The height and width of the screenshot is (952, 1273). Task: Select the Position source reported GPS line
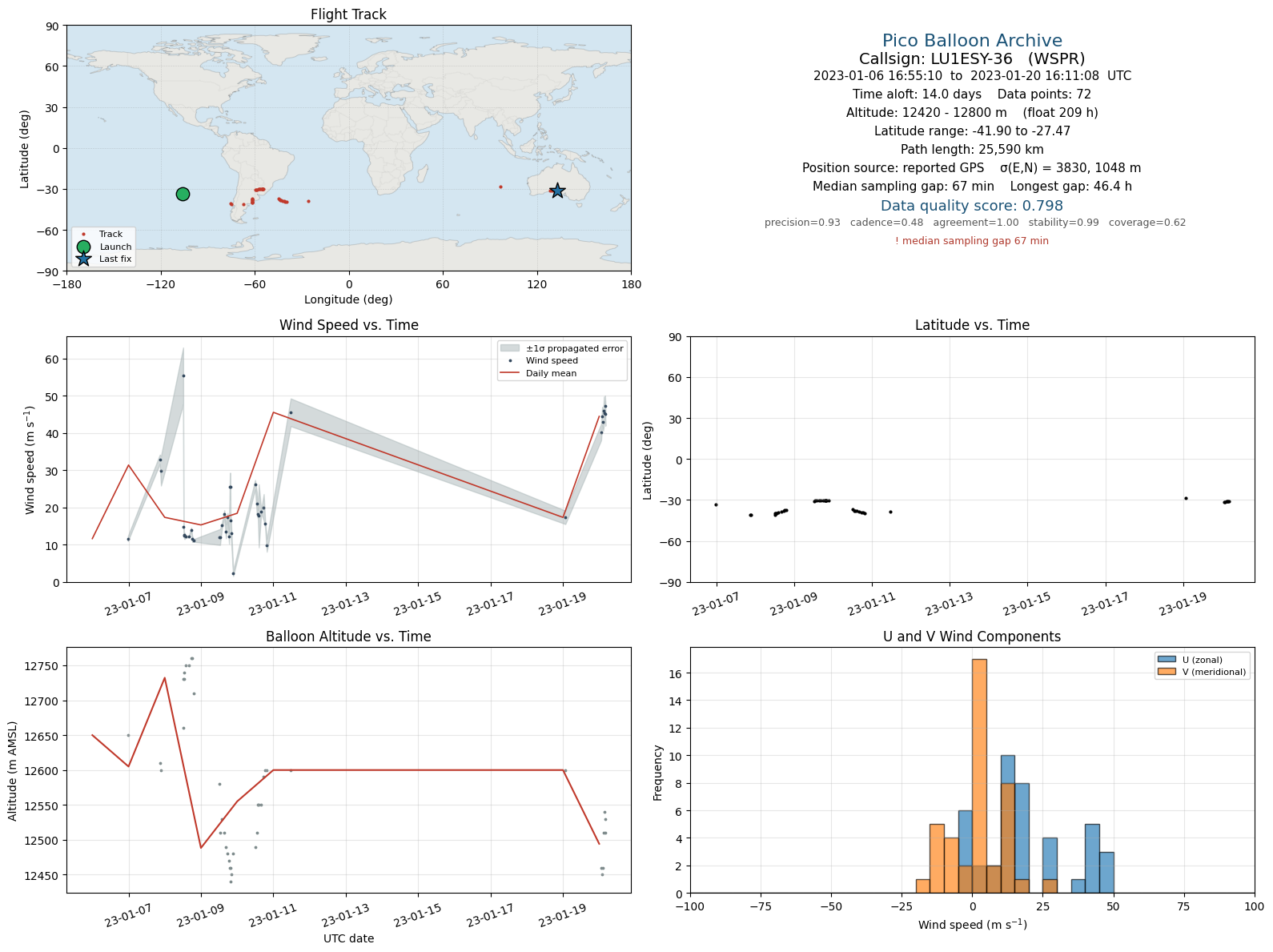[972, 168]
